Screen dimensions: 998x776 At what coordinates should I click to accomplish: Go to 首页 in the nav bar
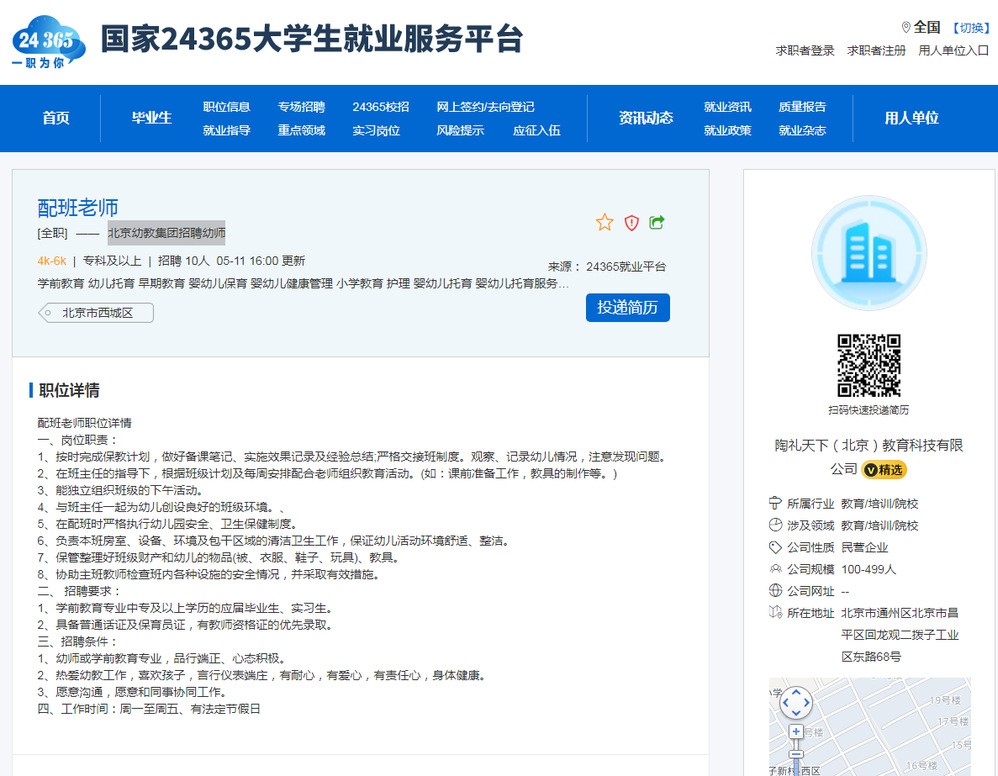point(56,118)
